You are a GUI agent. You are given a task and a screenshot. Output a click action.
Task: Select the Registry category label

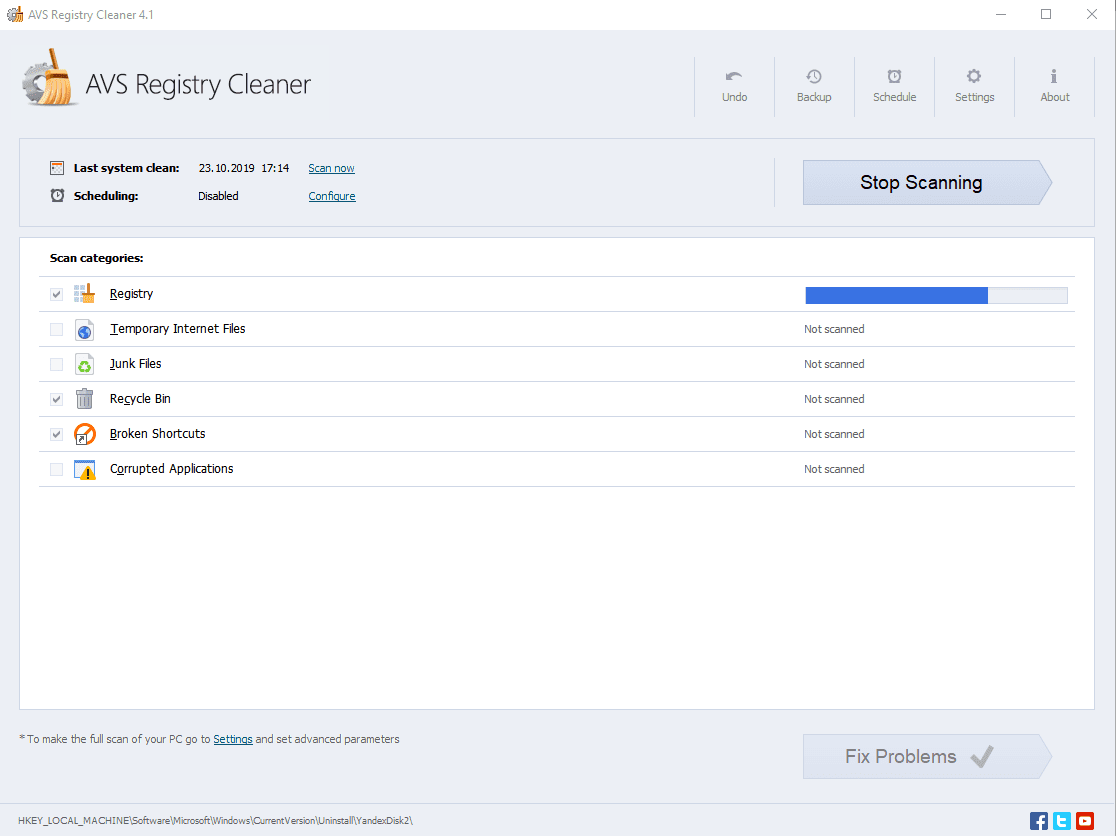[131, 294]
